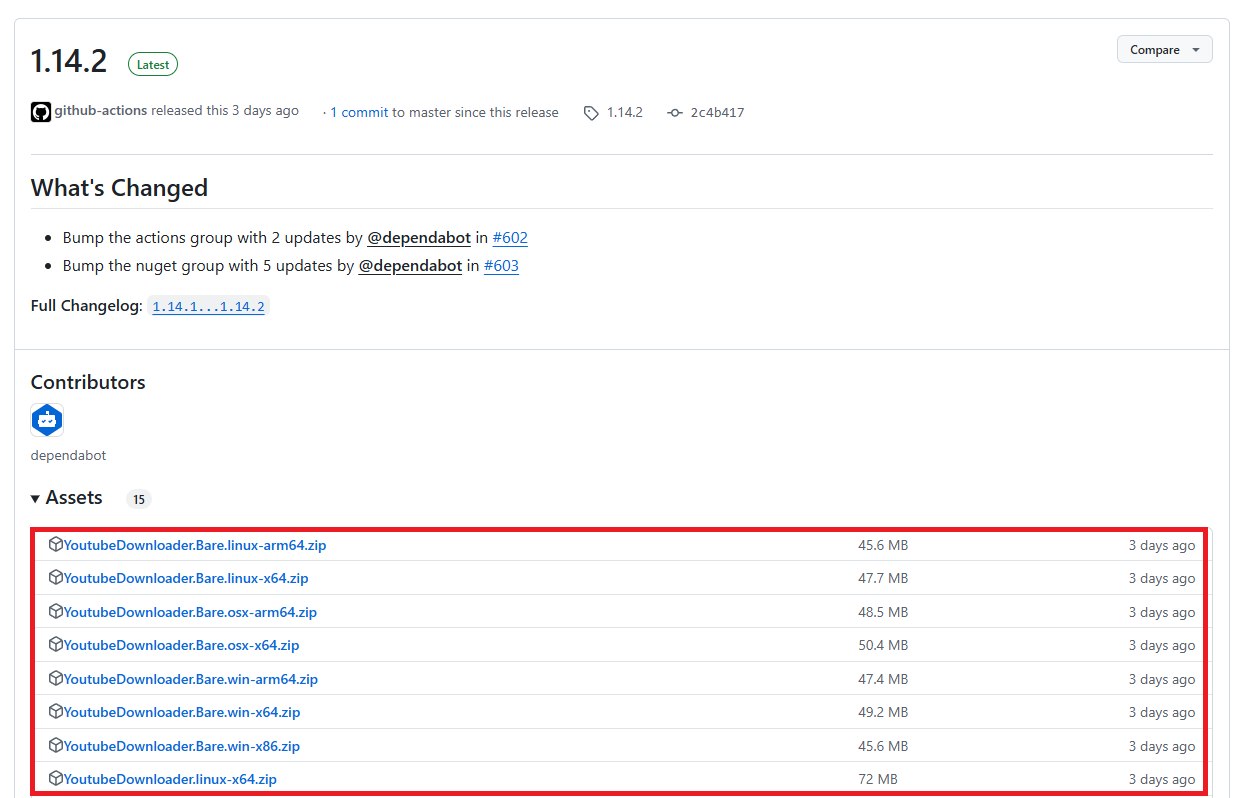Click the 72 MB file size
The image size is (1233, 798).
pyautogui.click(x=878, y=779)
